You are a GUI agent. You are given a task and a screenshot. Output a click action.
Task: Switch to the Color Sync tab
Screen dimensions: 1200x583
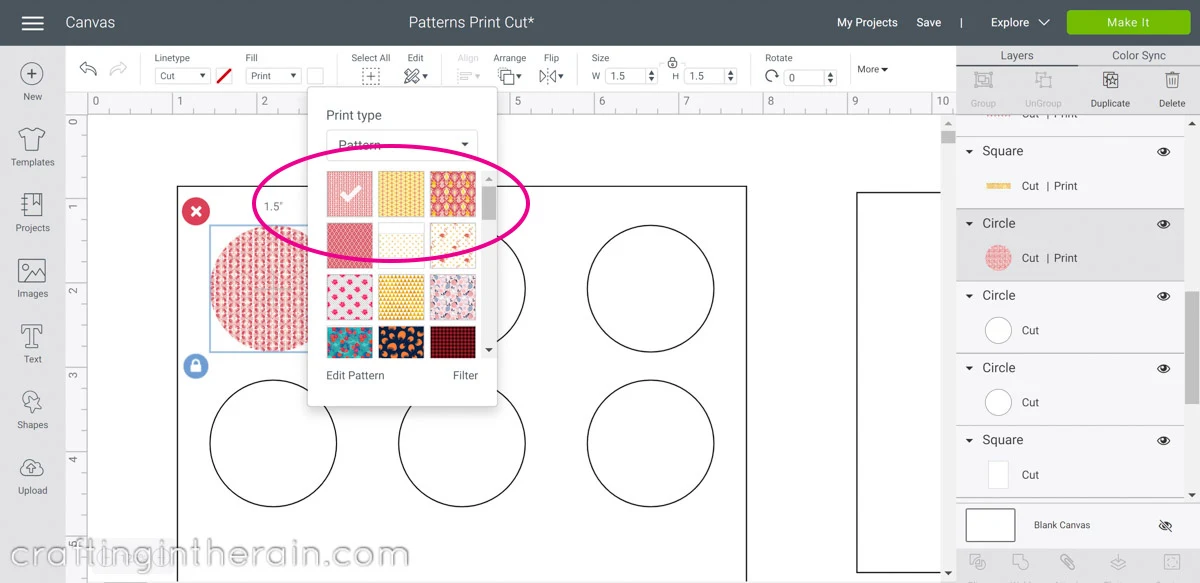(x=1139, y=56)
